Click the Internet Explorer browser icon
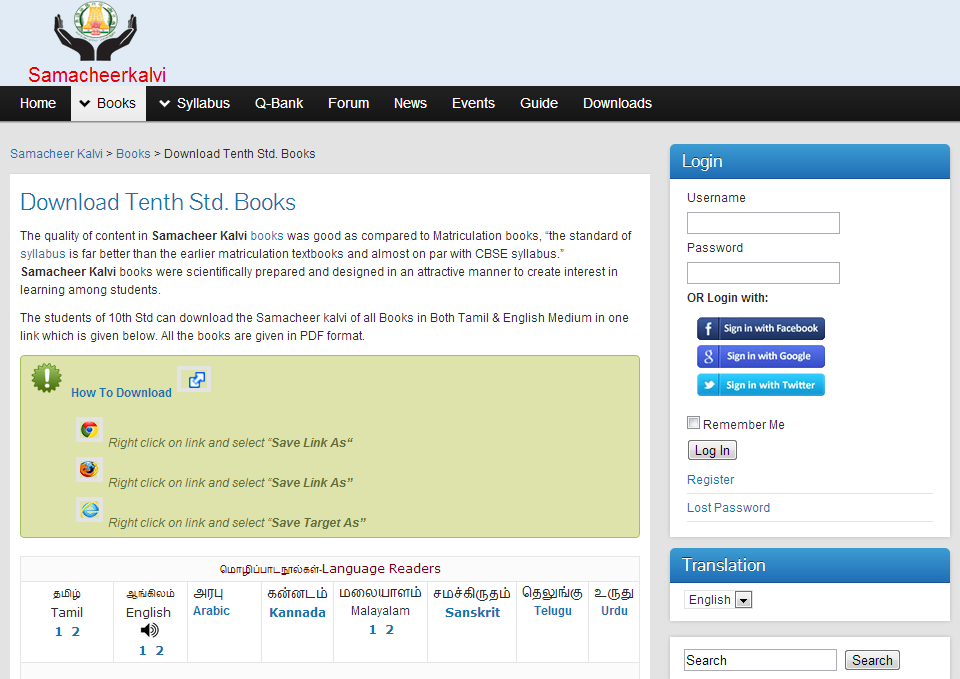960x679 pixels. coord(89,509)
